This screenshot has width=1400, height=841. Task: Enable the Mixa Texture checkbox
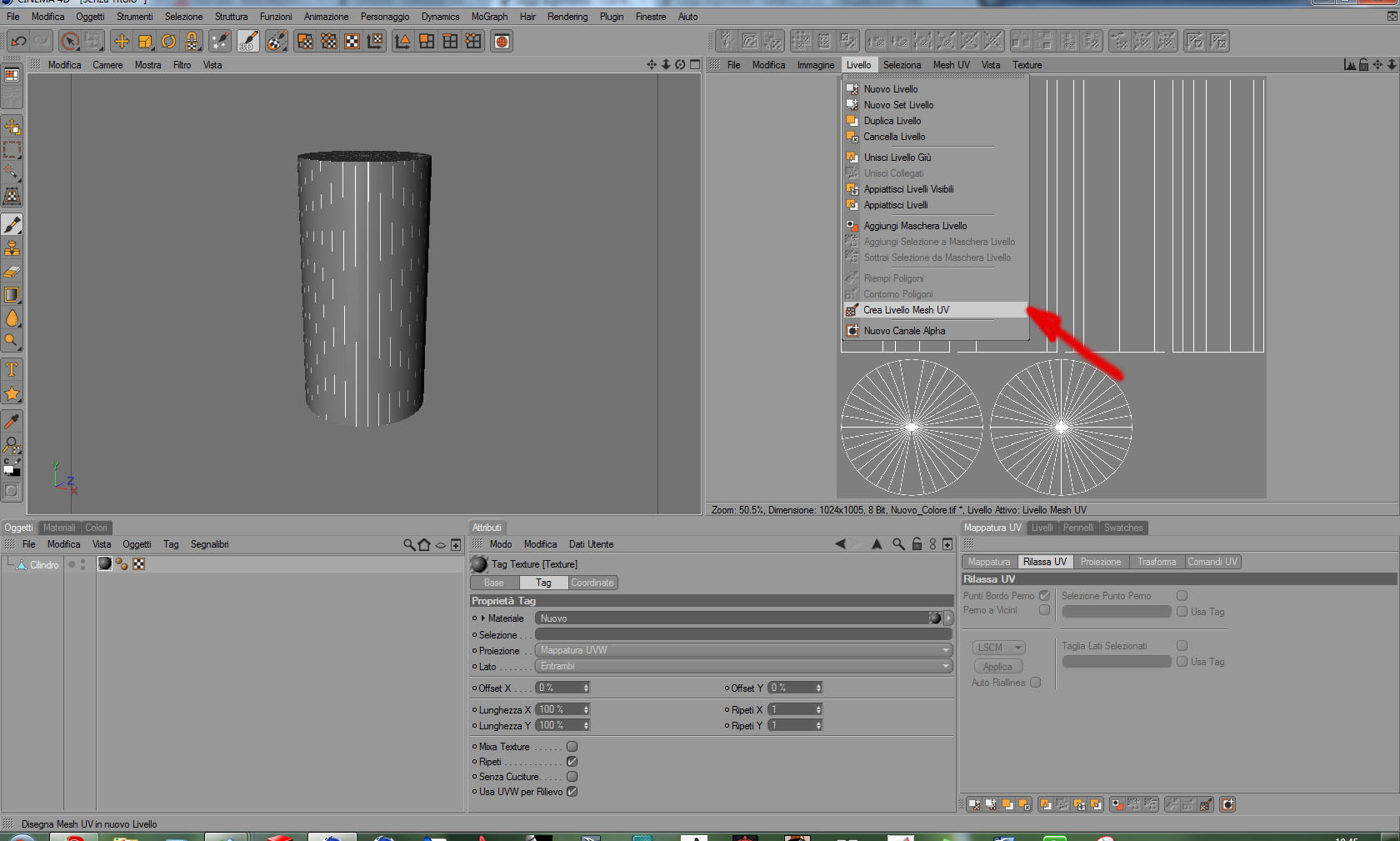point(572,747)
